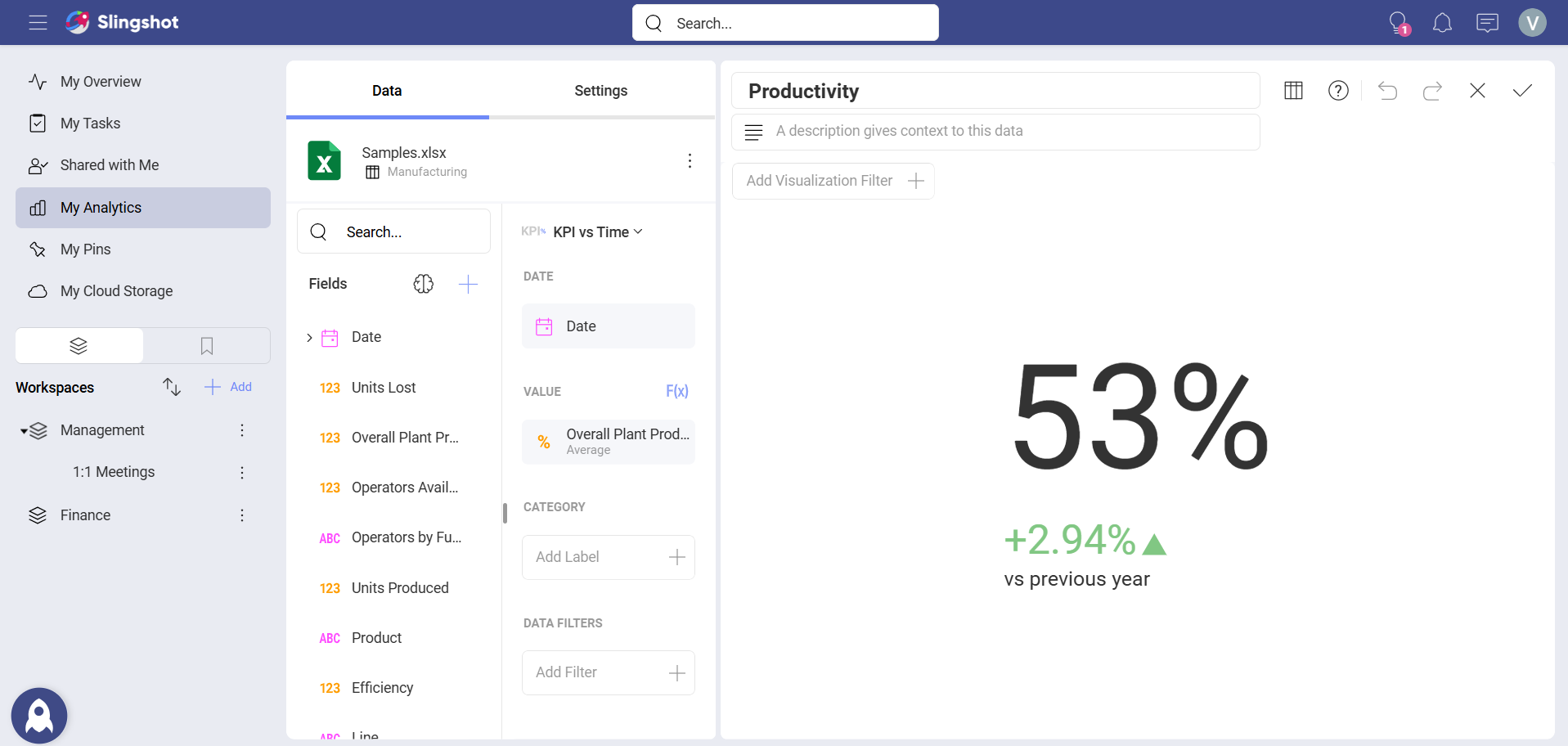The height and width of the screenshot is (746, 1568).
Task: Switch to the Settings tab
Action: click(x=601, y=90)
